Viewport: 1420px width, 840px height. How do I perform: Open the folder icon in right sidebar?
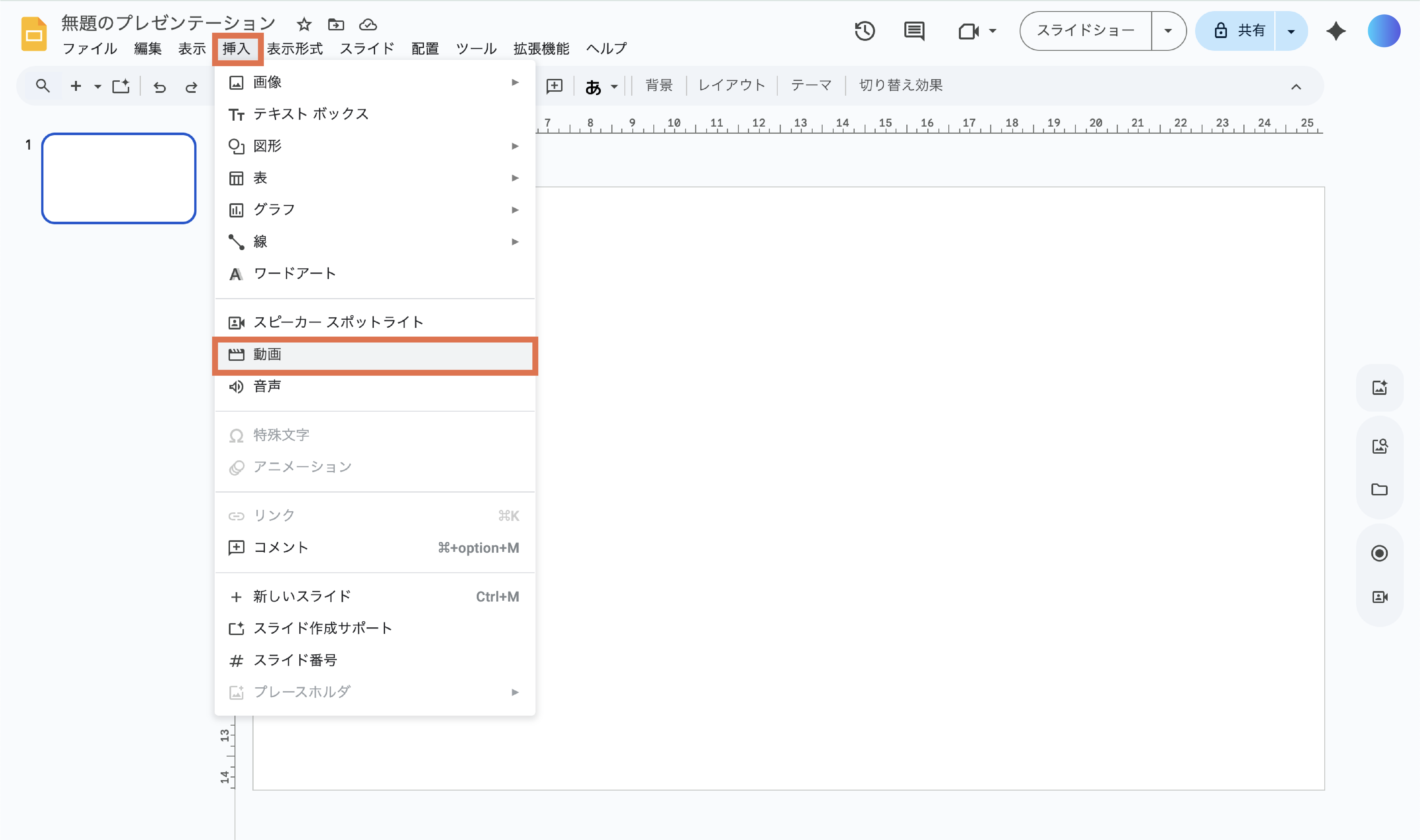point(1379,490)
